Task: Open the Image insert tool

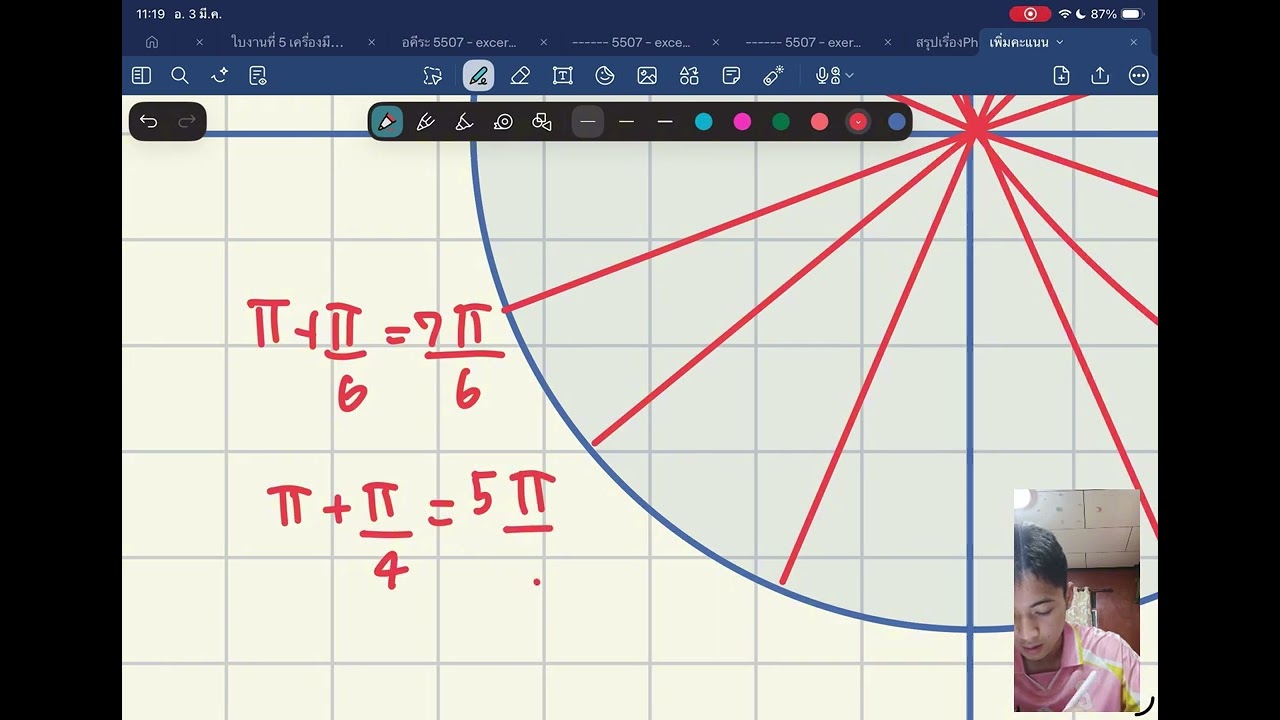Action: pyautogui.click(x=647, y=76)
